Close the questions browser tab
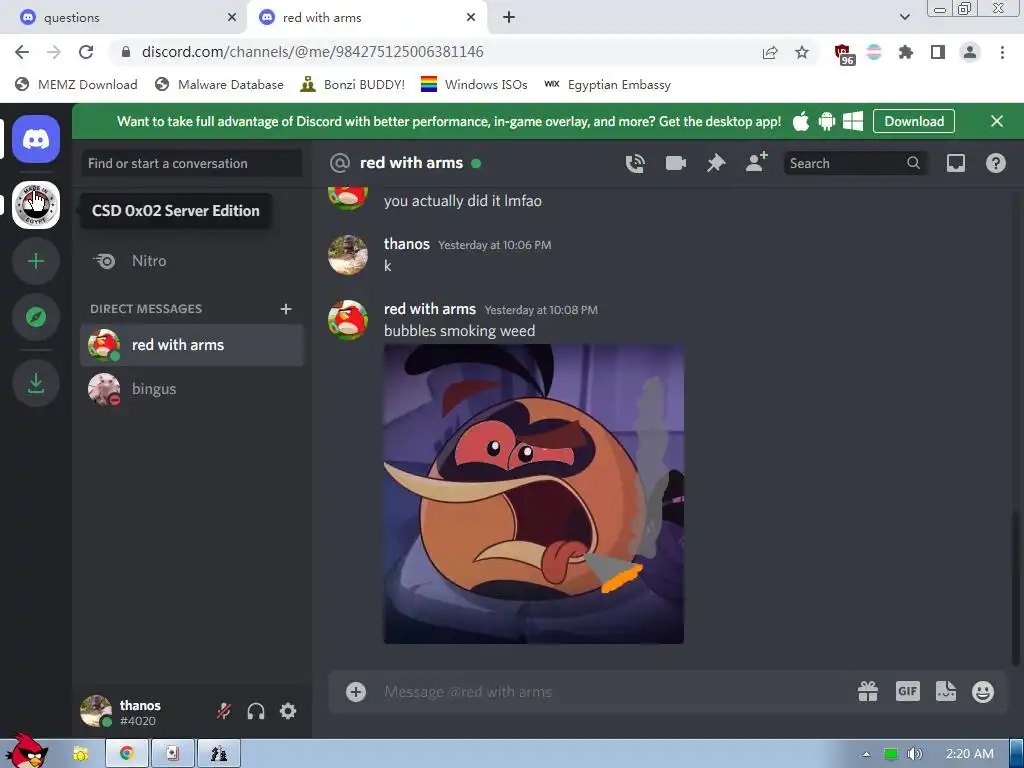 pyautogui.click(x=232, y=18)
